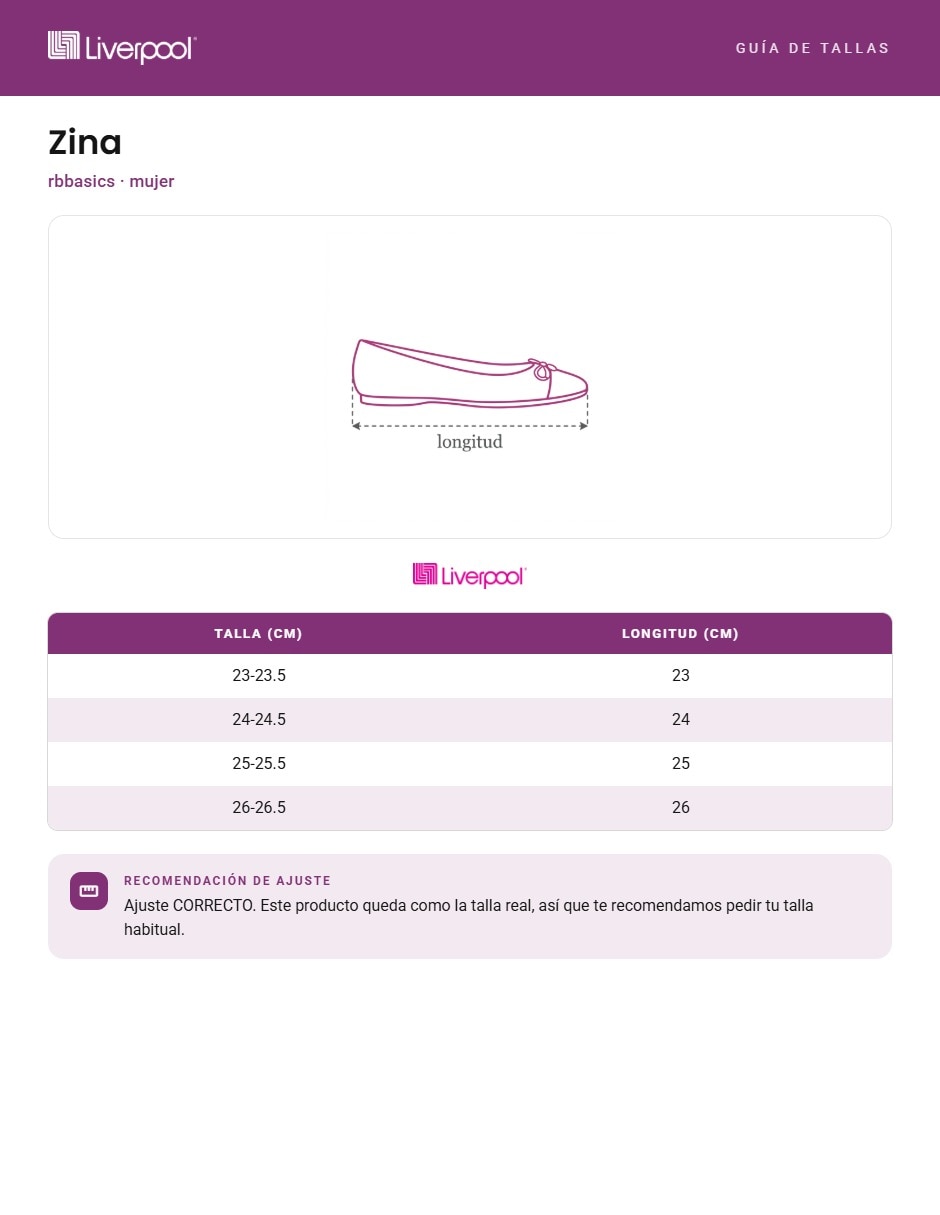Click the Ajuste CORRECTO recommendation text
Viewport: 940px width, 1215px height.
(x=469, y=918)
